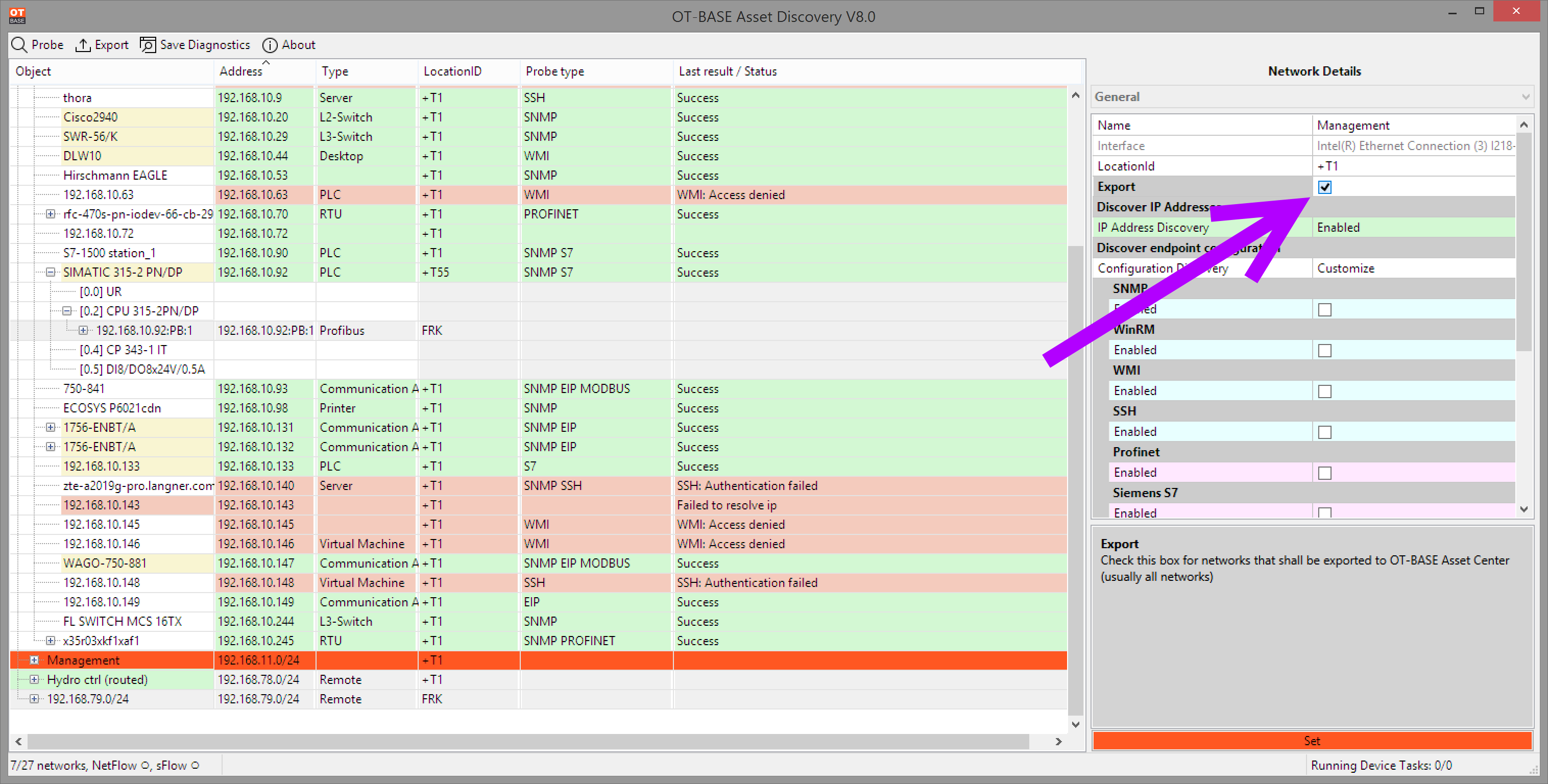The height and width of the screenshot is (784, 1548).
Task: Expand the 1756-ENBT/A node at 192.168.10.131
Action: coord(51,427)
